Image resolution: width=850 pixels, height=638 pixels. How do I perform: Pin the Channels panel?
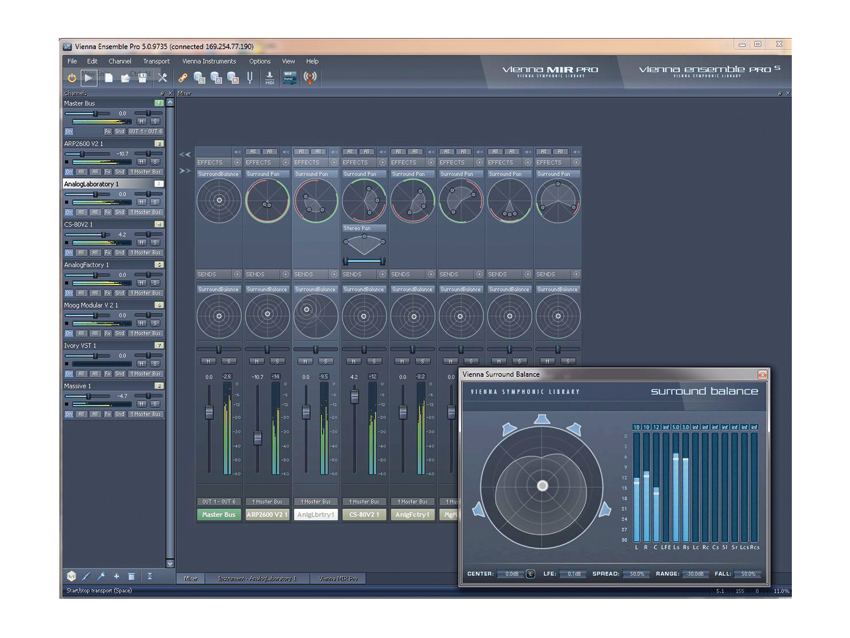(162, 94)
